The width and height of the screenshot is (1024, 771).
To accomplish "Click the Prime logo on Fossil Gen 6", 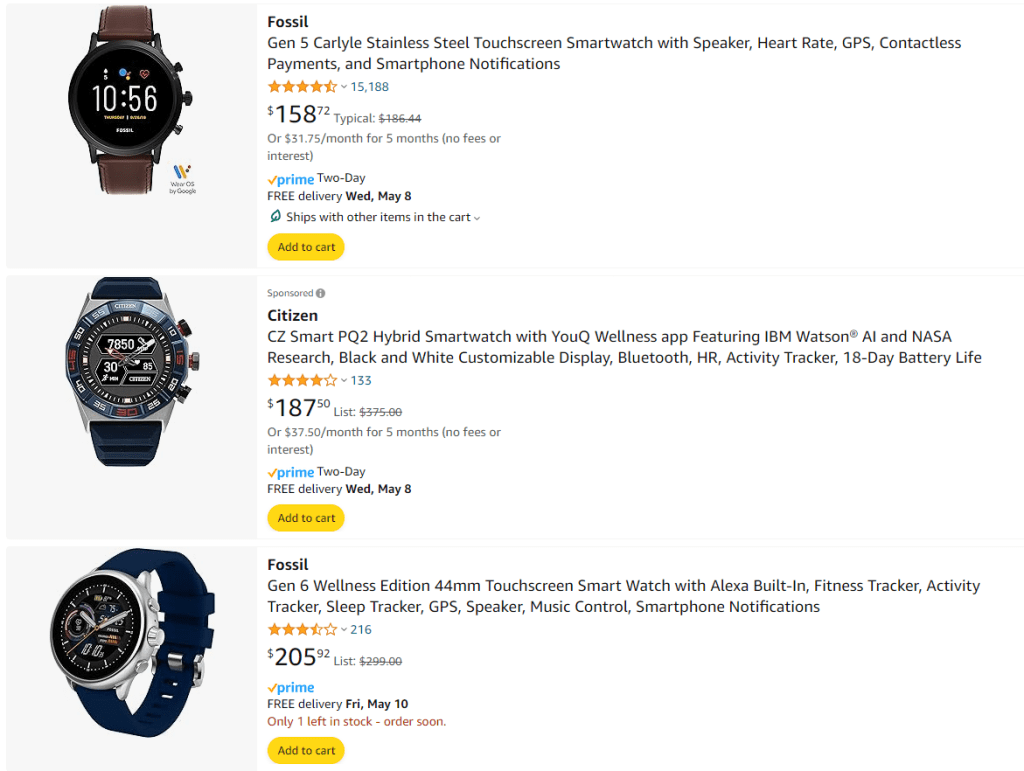I will point(290,688).
